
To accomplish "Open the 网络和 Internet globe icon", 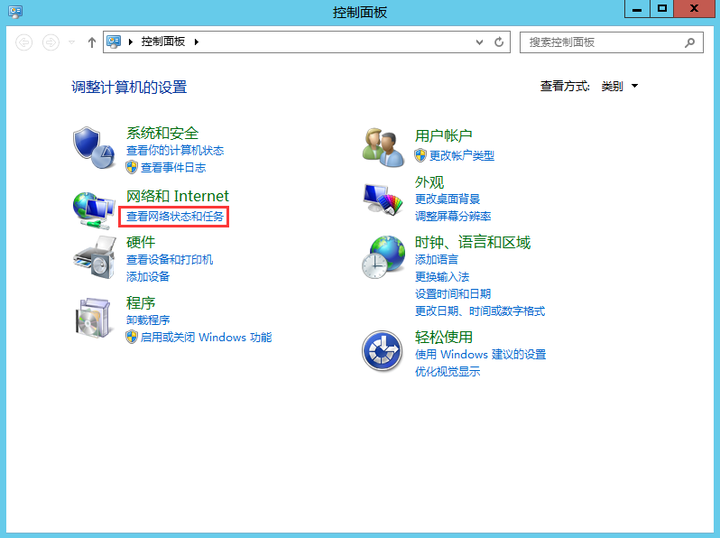I will pyautogui.click(x=94, y=210).
